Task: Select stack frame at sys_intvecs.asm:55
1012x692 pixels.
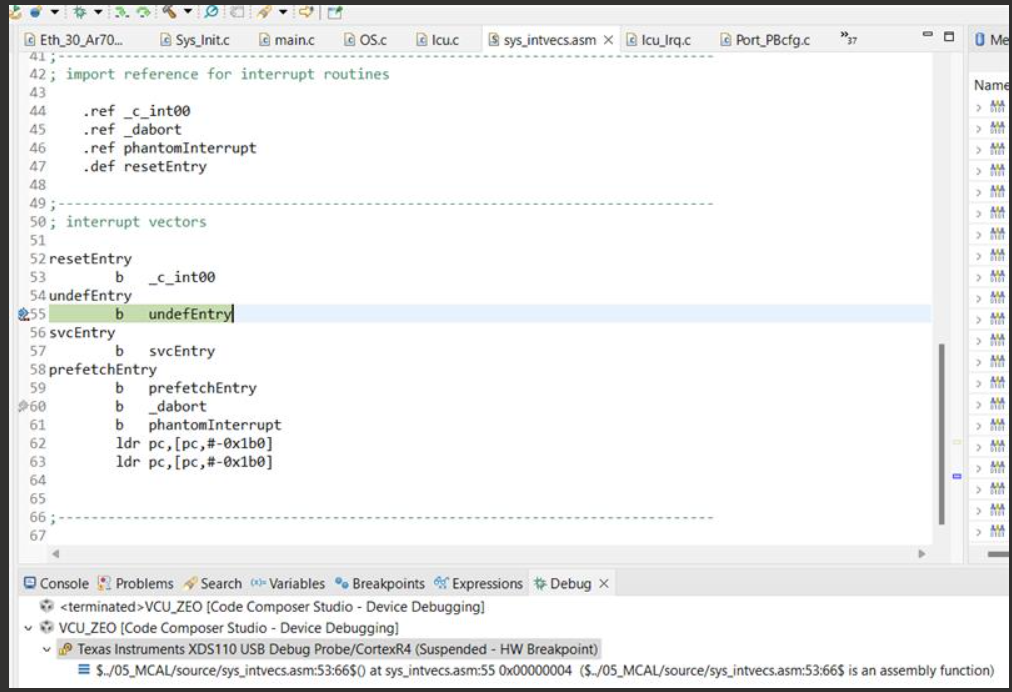Action: pos(536,671)
